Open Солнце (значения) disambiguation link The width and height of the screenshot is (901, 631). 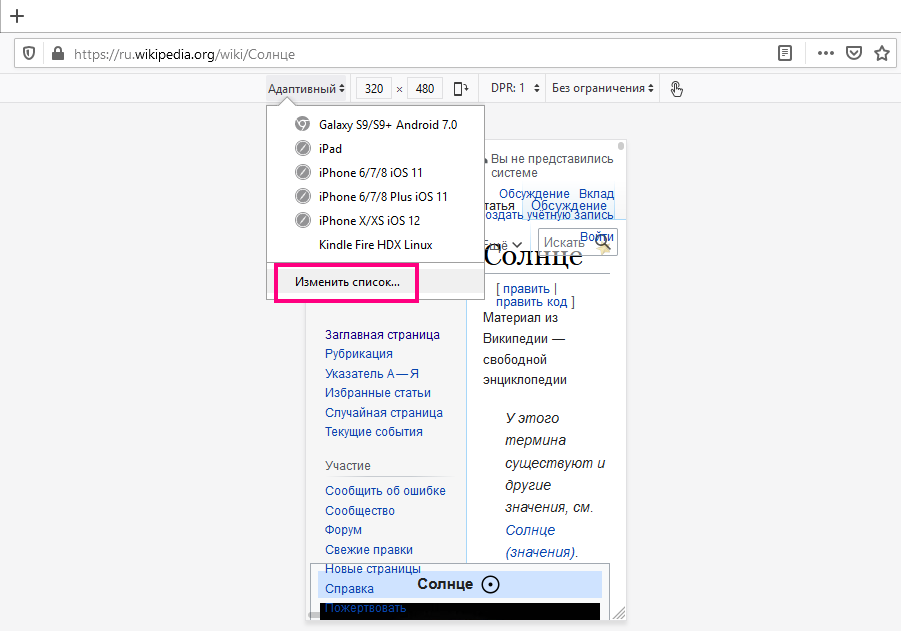tap(541, 541)
